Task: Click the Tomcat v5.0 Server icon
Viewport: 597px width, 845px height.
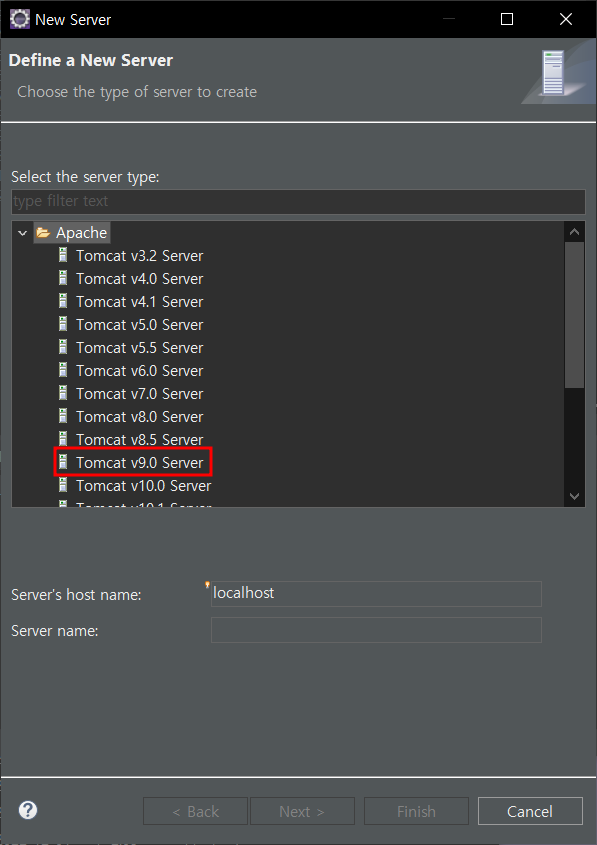Action: point(63,324)
